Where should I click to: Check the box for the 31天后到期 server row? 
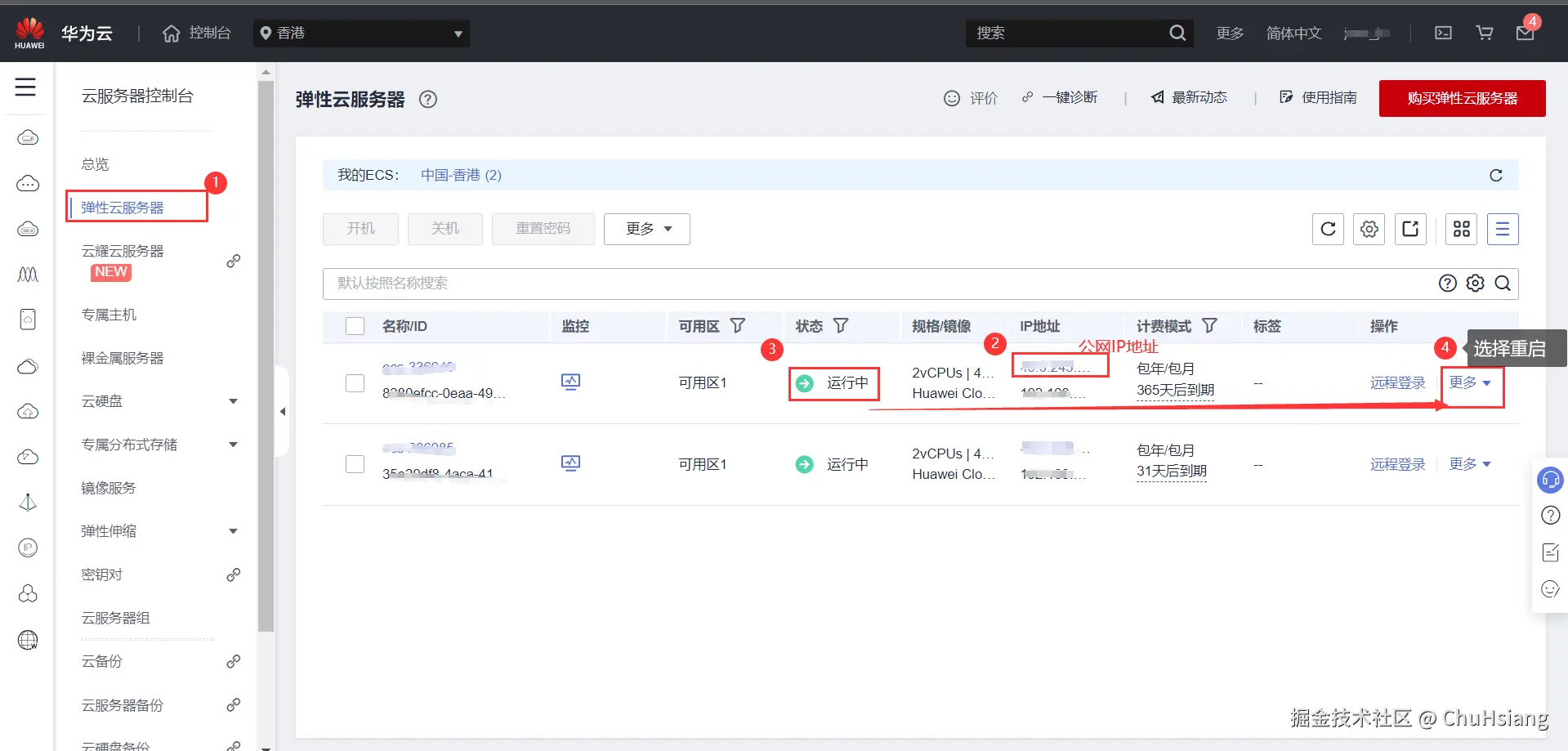coord(355,464)
